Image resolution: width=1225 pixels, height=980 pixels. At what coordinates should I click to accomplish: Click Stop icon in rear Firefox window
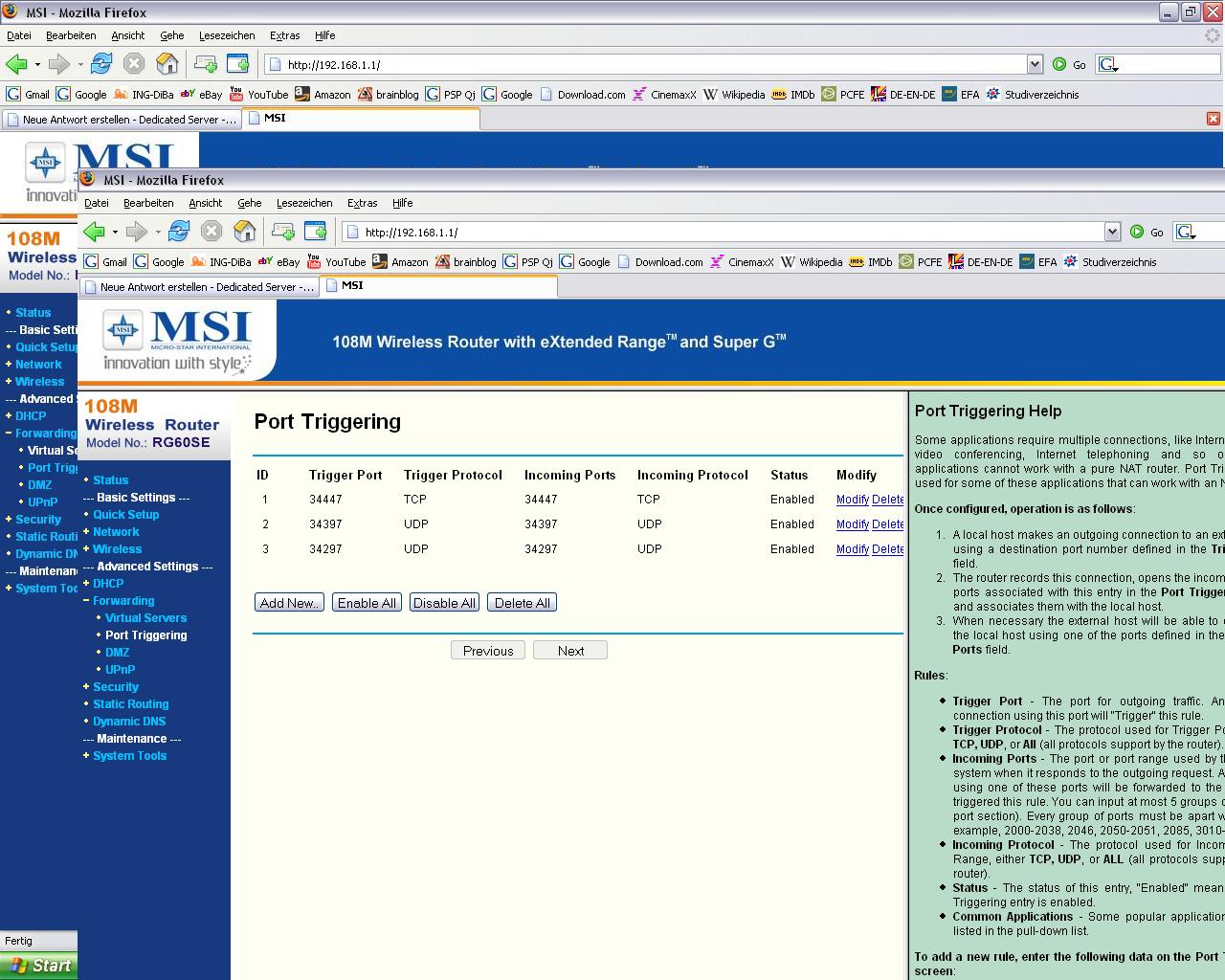134,64
